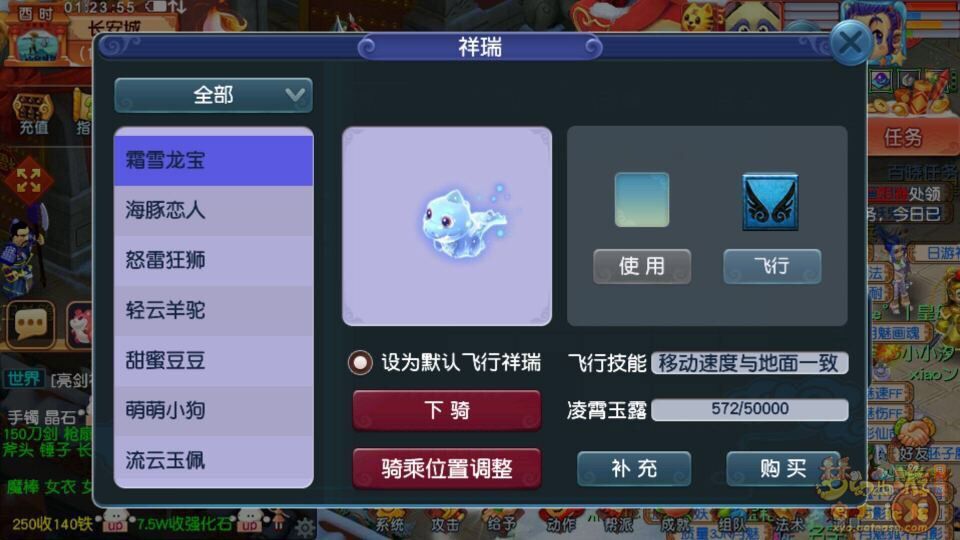
Task: Click the winged flight skill icon
Action: point(770,201)
